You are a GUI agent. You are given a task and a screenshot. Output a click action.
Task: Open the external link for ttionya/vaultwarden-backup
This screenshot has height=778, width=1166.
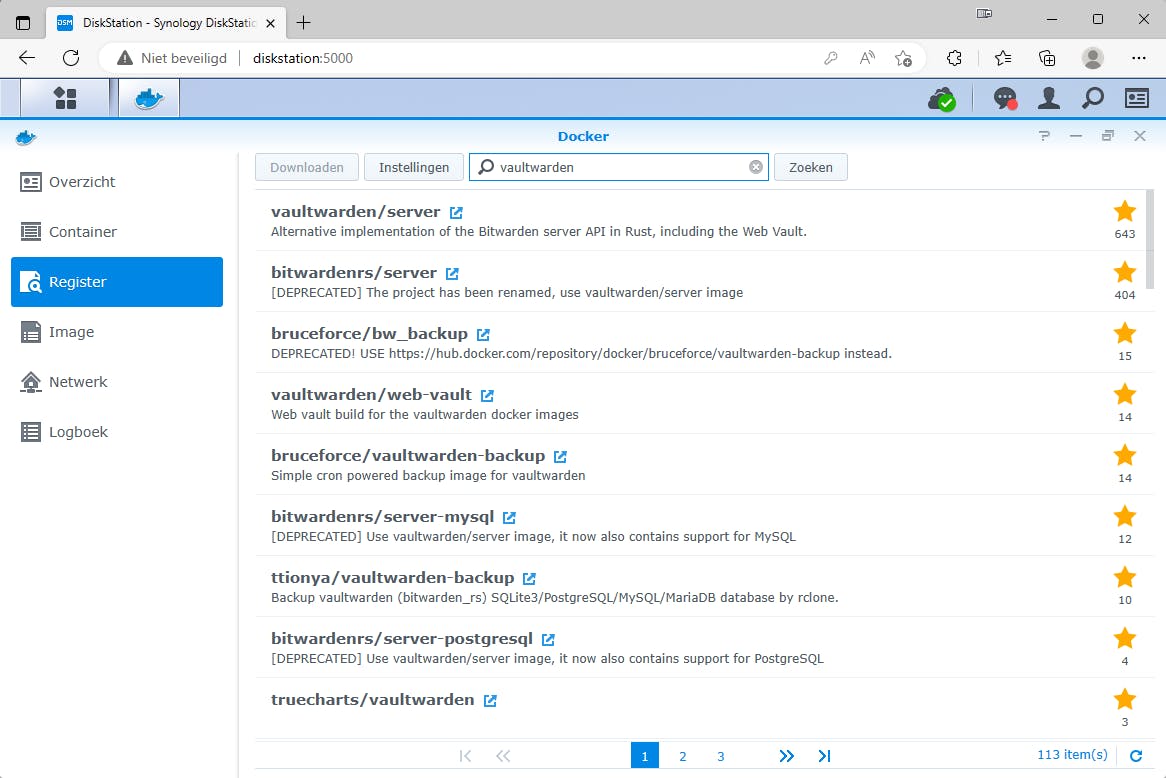529,579
